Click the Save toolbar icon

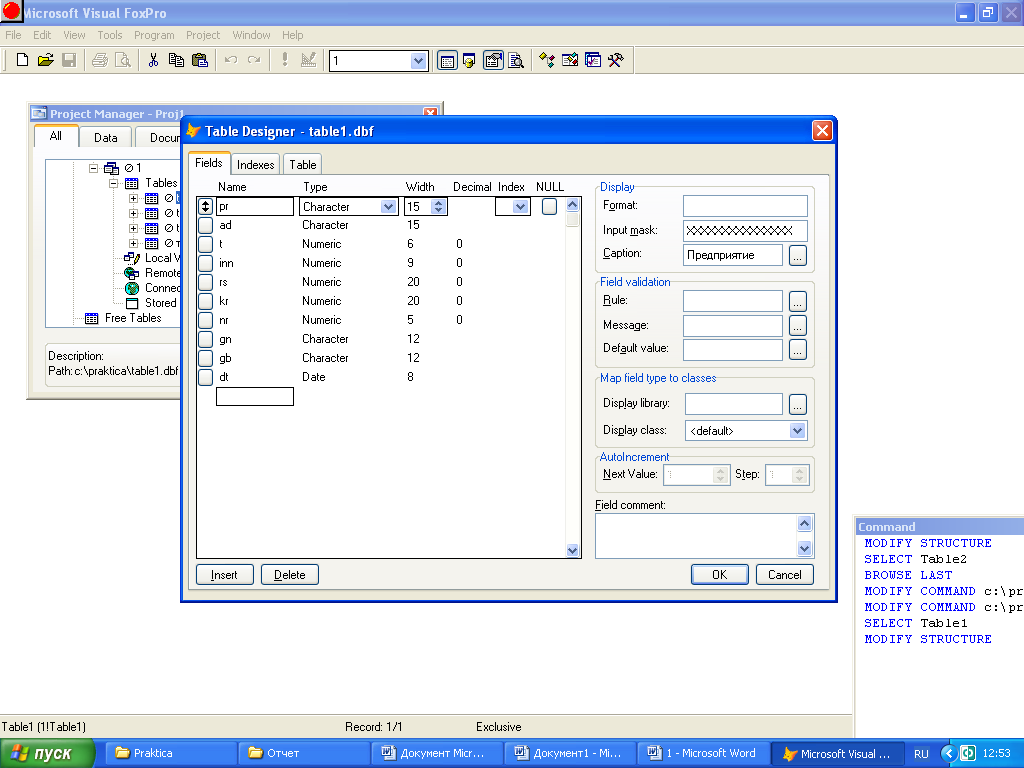click(x=69, y=61)
